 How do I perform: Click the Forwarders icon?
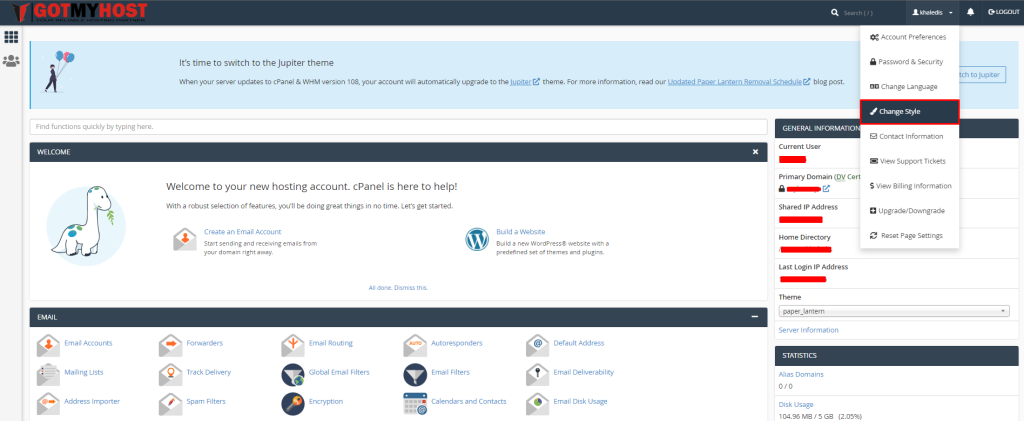point(170,345)
